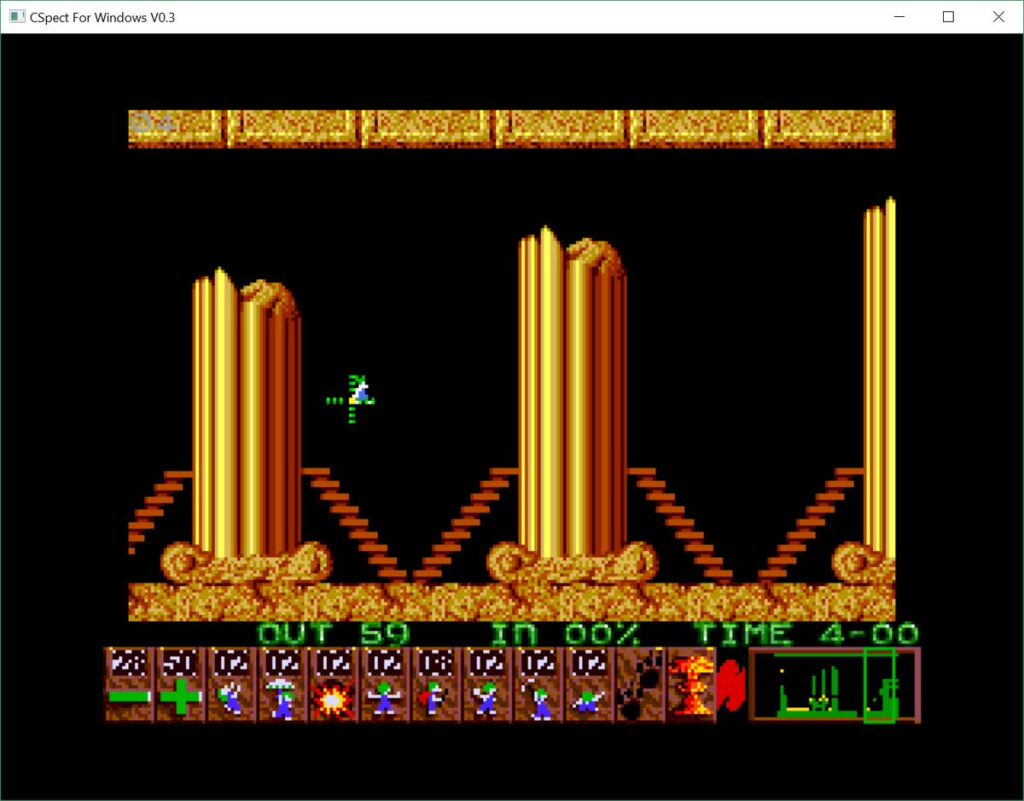Select the Floater umbrella skill

[x=282, y=685]
